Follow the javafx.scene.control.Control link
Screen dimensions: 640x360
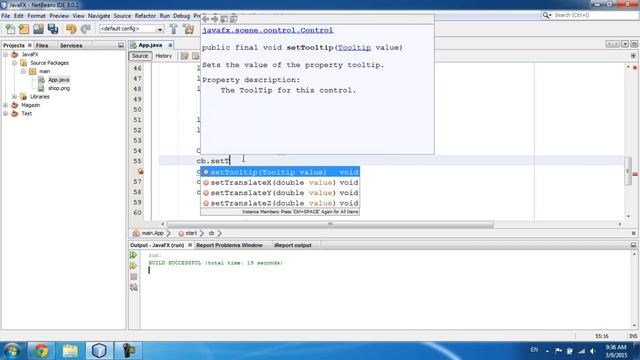click(268, 30)
